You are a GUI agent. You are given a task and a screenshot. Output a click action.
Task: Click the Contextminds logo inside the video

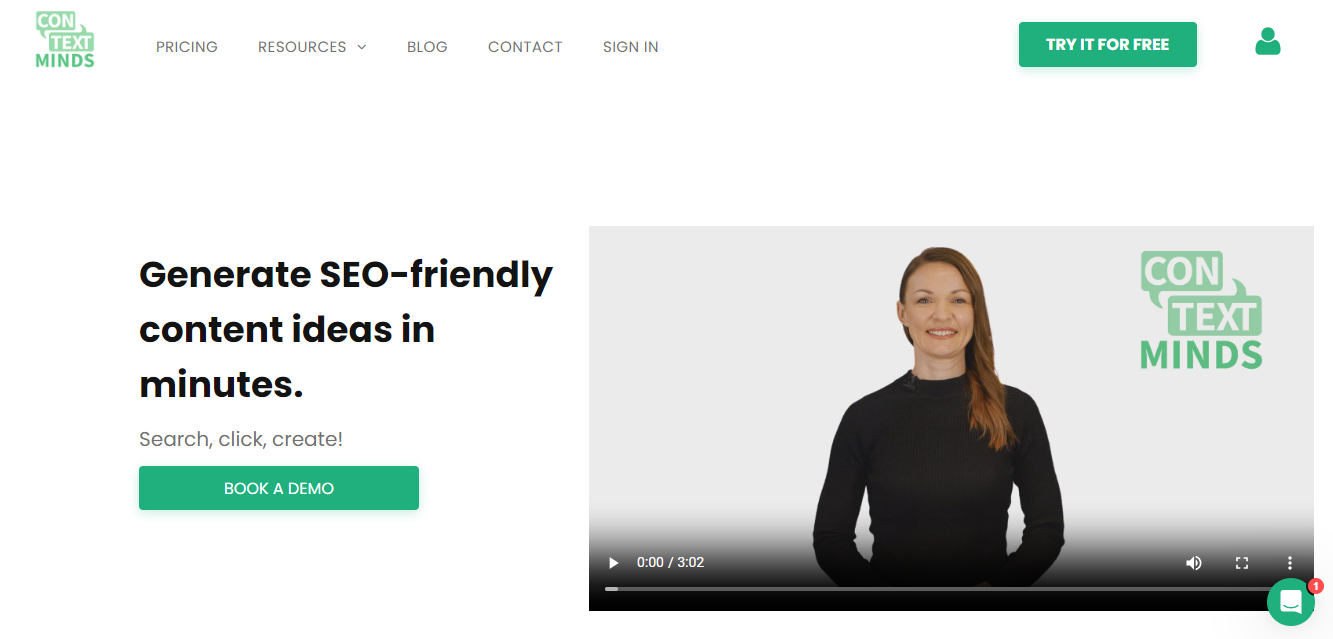(x=1201, y=310)
